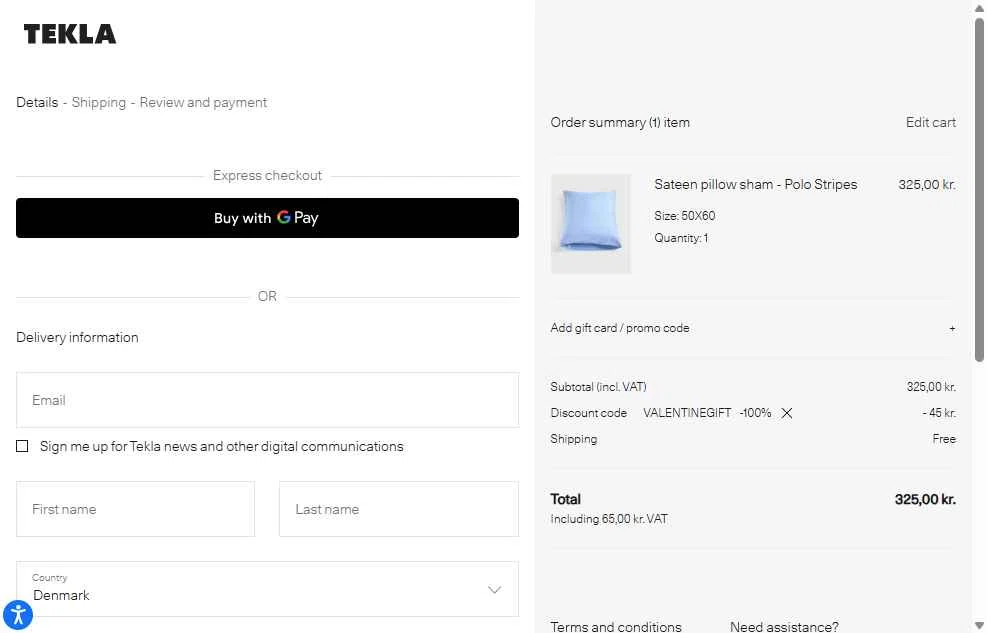Open the Edit cart link
This screenshot has height=633, width=987.
930,122
